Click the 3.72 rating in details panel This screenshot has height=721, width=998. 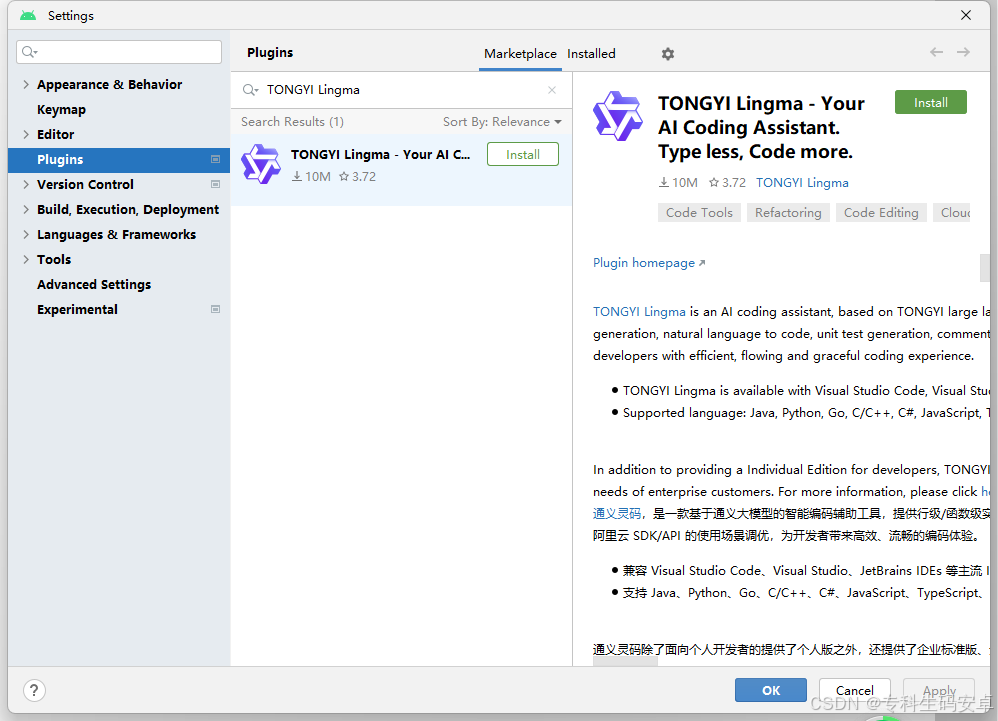tap(727, 183)
